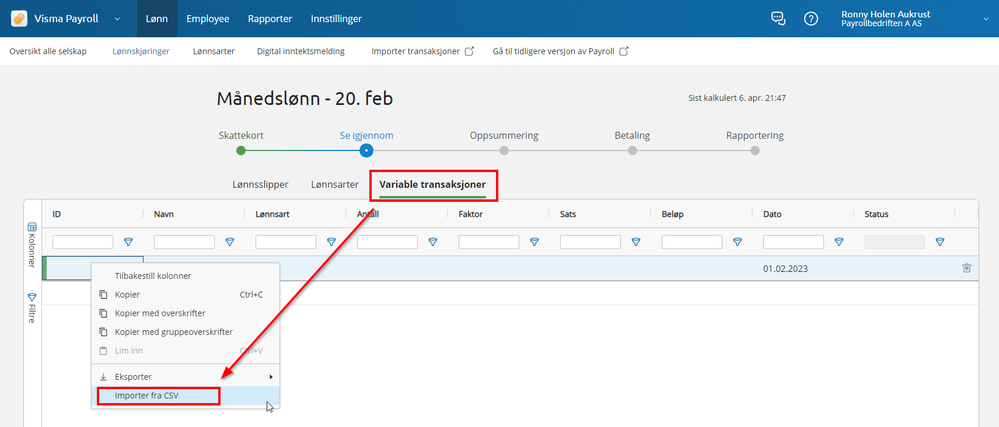The width and height of the screenshot is (999, 427).
Task: Jump to the Oppsummering step marker
Action: [504, 150]
